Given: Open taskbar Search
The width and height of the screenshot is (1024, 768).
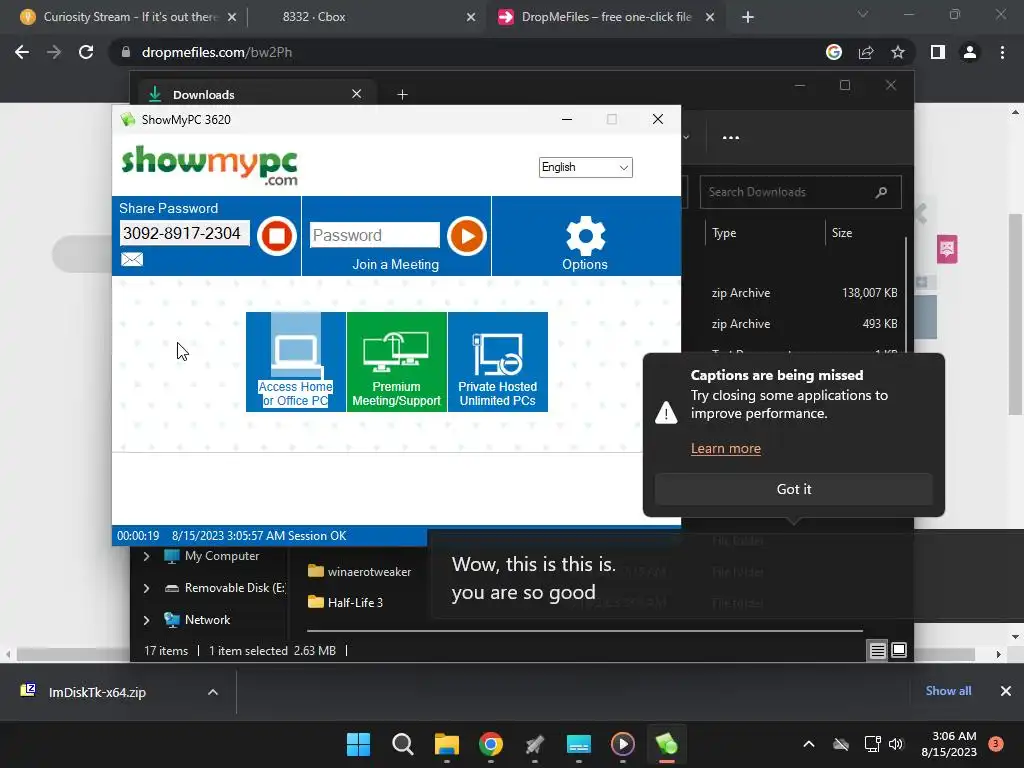Looking at the screenshot, I should (402, 744).
